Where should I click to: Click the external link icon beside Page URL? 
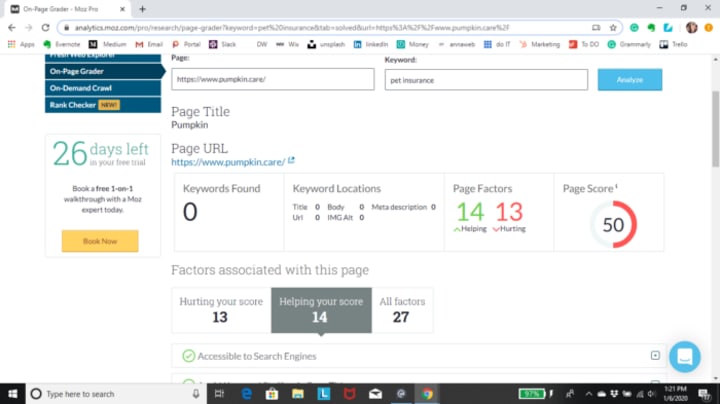click(x=291, y=161)
